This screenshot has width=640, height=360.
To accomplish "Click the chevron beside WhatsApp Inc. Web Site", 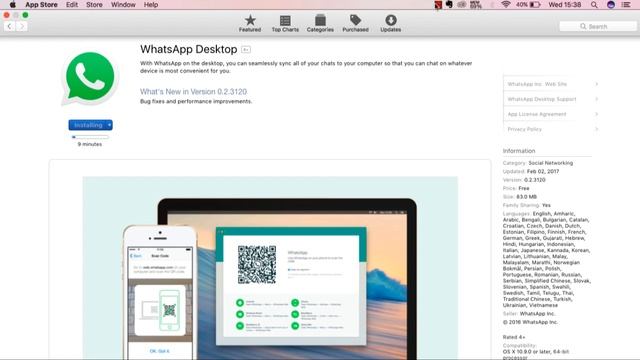I will (596, 84).
